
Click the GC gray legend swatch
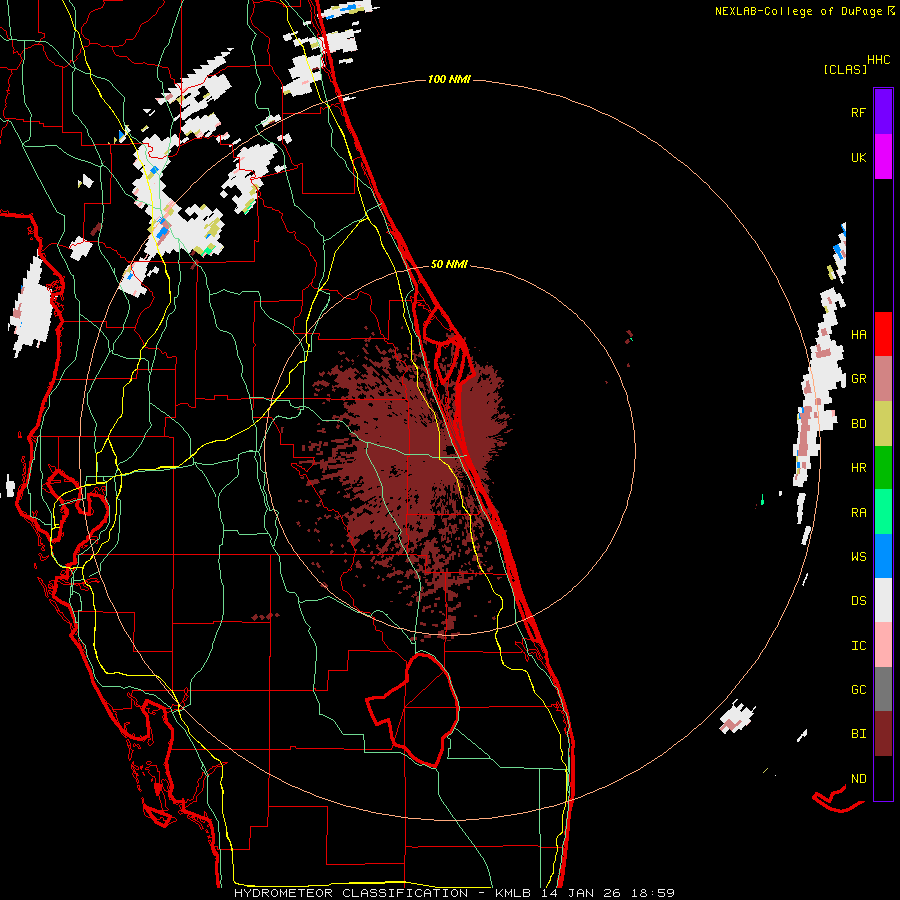pyautogui.click(x=883, y=689)
